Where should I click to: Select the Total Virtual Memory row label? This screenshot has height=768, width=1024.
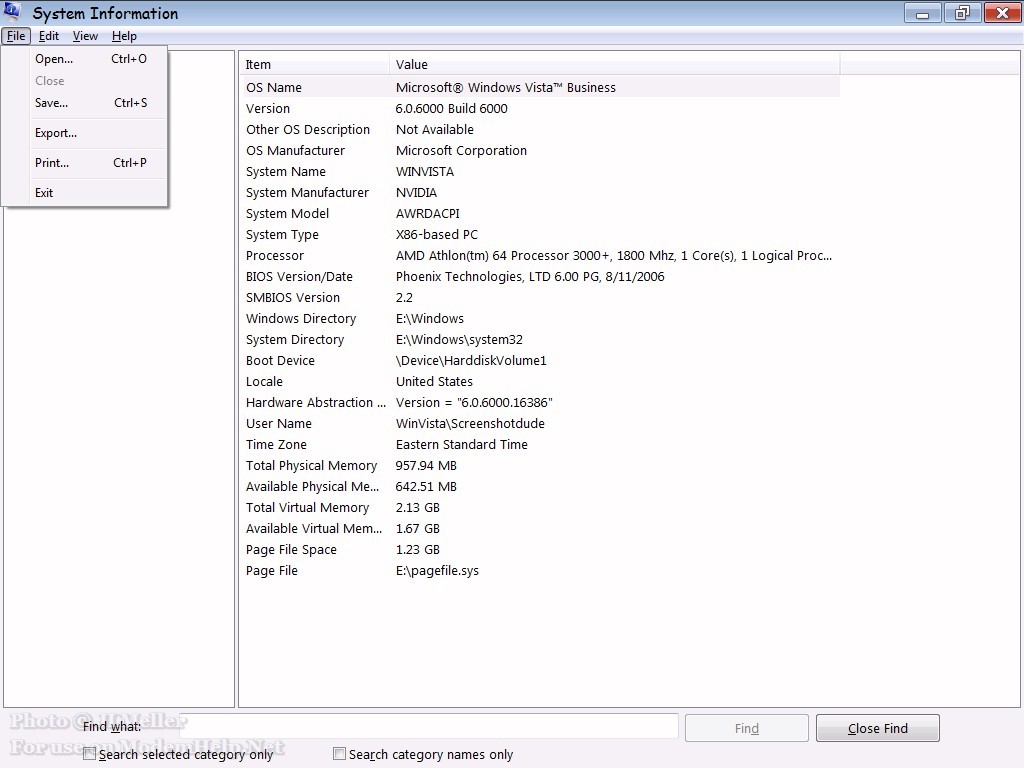pyautogui.click(x=308, y=507)
